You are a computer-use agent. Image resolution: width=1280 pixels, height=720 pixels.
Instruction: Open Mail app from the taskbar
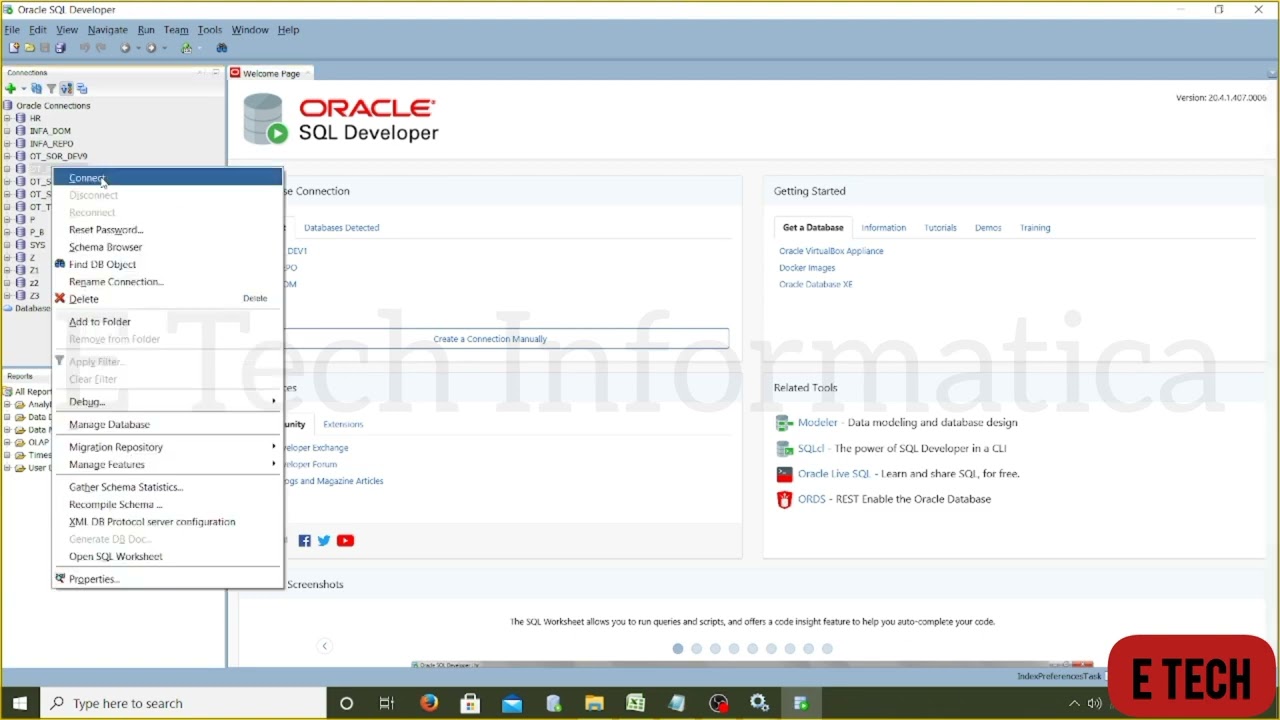point(512,703)
